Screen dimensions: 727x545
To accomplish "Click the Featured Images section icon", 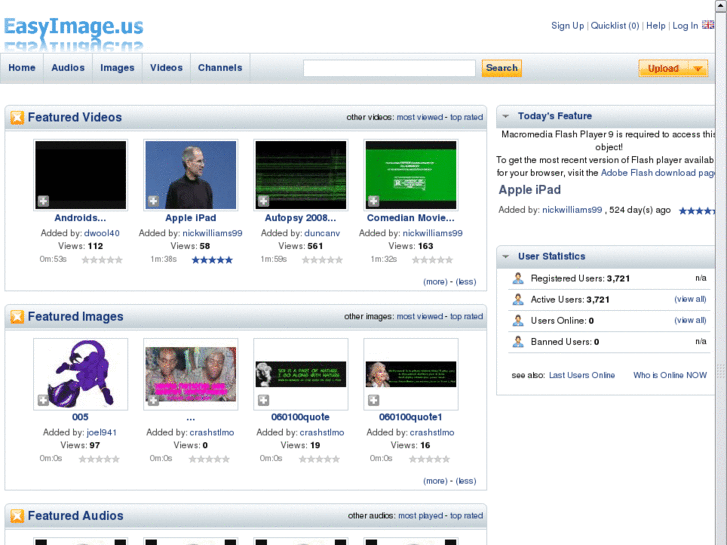I will [x=17, y=317].
